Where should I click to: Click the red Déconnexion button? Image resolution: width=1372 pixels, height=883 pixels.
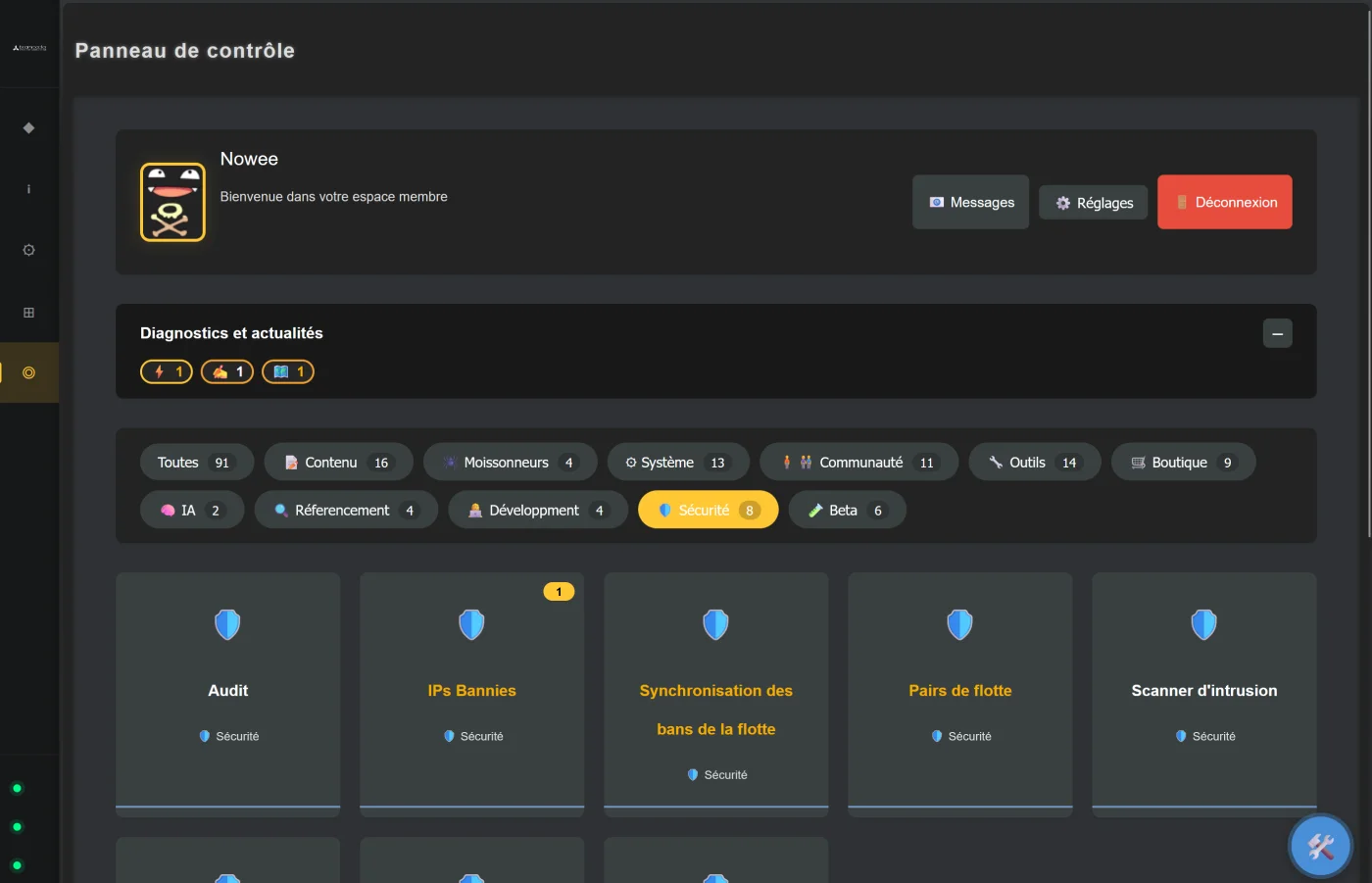tap(1225, 202)
